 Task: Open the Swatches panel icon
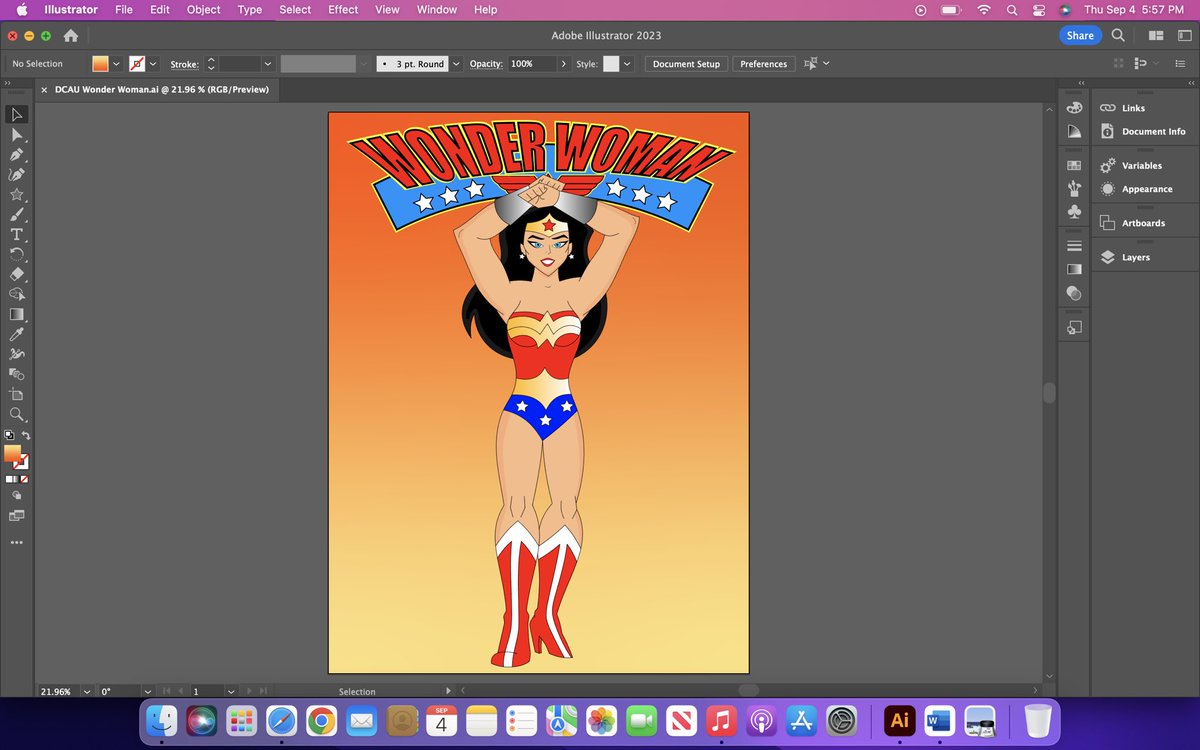pos(1074,165)
